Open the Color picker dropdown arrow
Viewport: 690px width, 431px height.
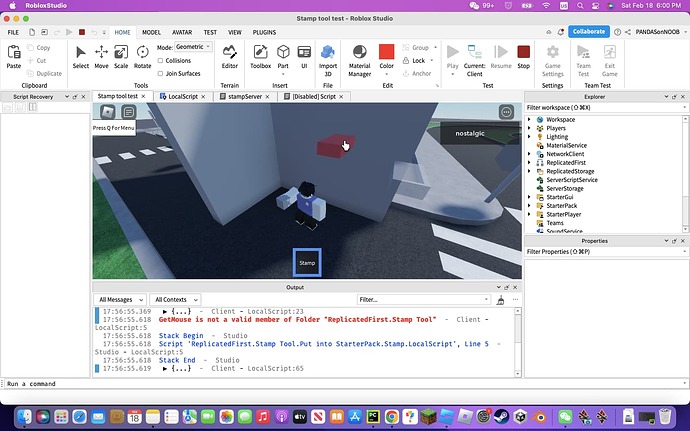[x=386, y=74]
